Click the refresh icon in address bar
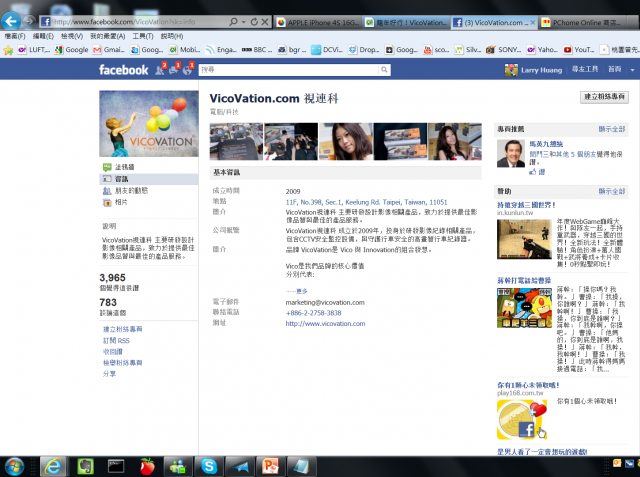The height and width of the screenshot is (477, 640). click(x=254, y=22)
